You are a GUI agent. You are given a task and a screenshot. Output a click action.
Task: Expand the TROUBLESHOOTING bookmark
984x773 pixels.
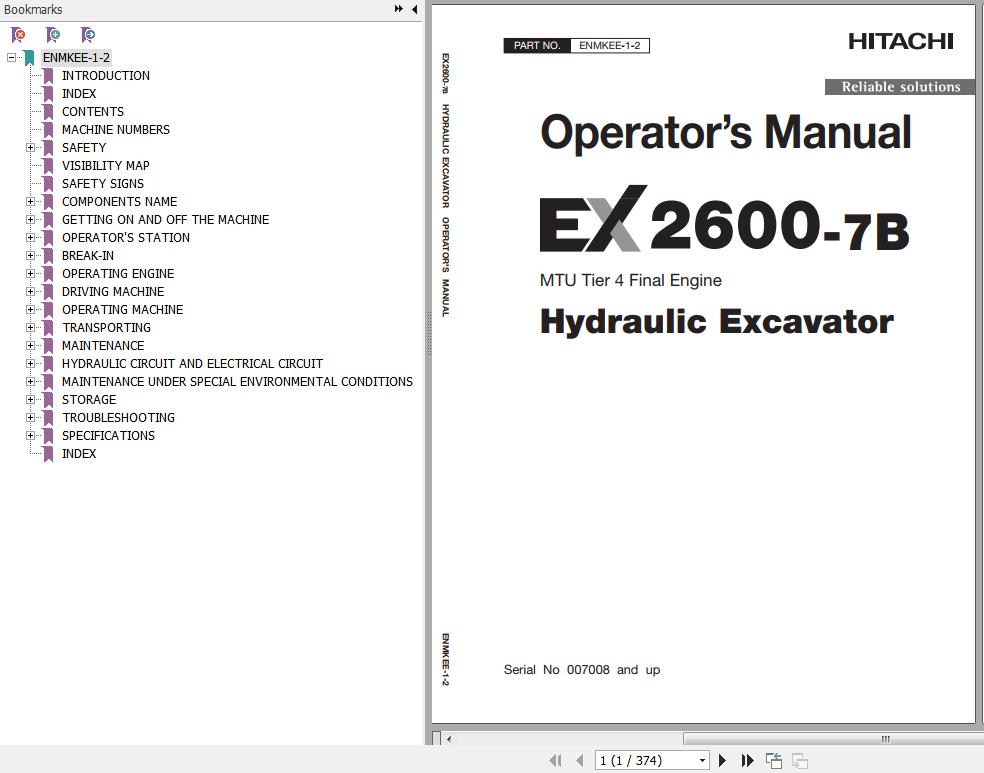pyautogui.click(x=30, y=417)
